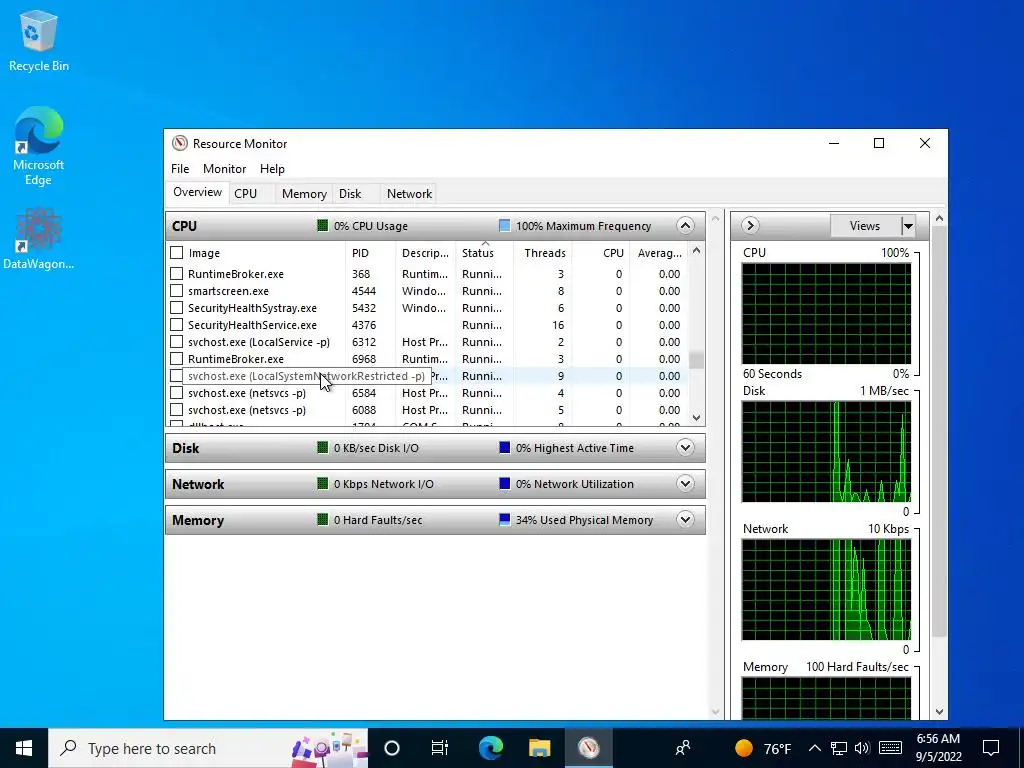Open the Help menu
The width and height of the screenshot is (1024, 768).
(x=272, y=168)
